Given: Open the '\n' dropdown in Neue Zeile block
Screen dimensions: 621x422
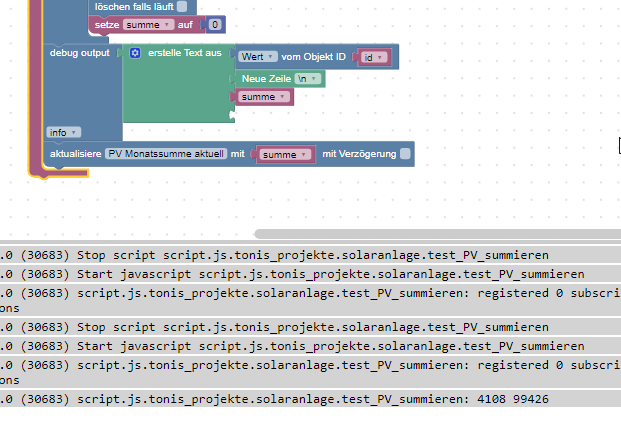Looking at the screenshot, I should [x=308, y=78].
